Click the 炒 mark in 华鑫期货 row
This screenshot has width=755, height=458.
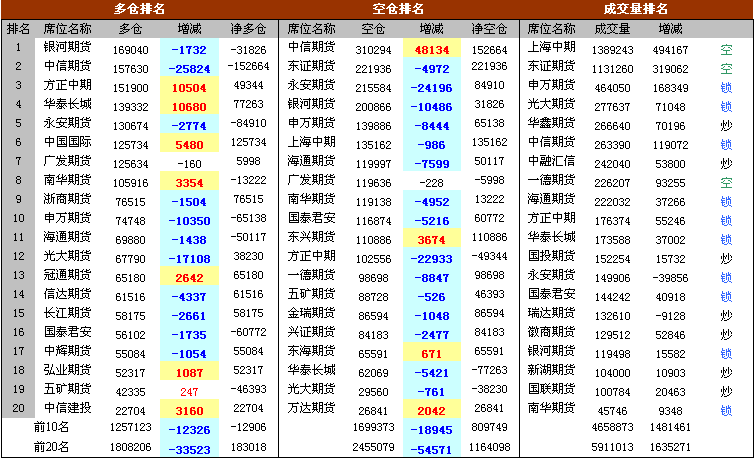click(x=726, y=126)
